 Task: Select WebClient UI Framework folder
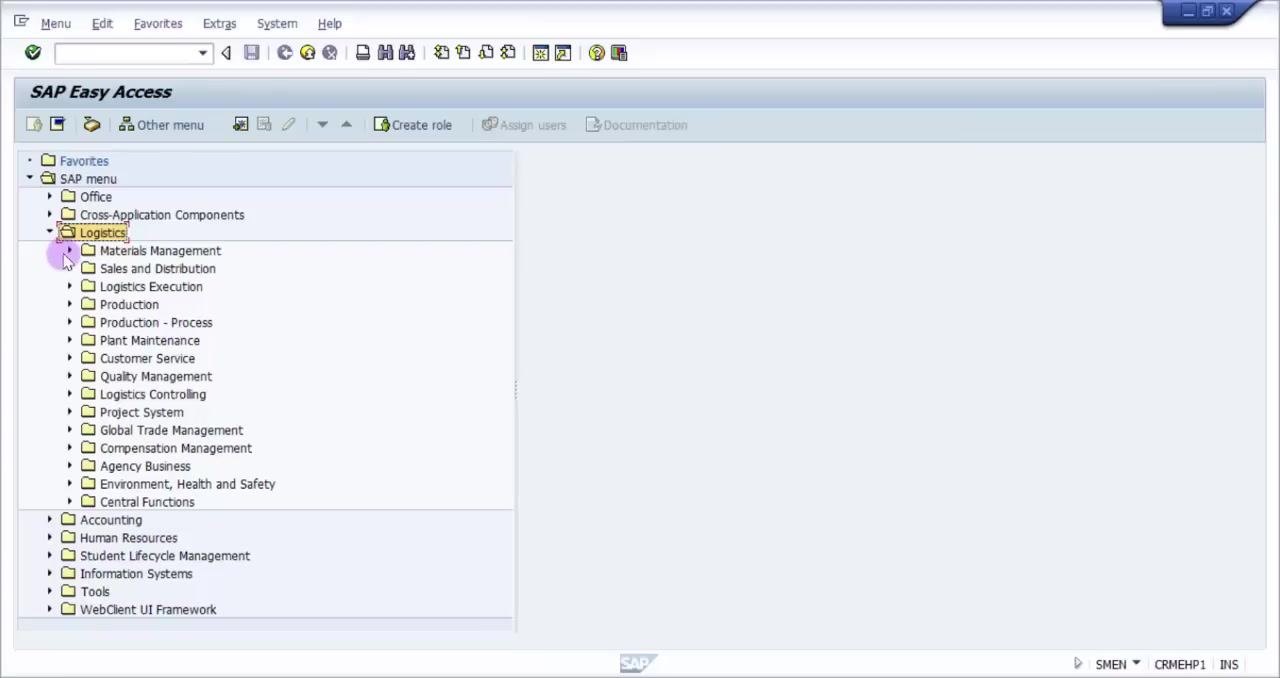(148, 610)
